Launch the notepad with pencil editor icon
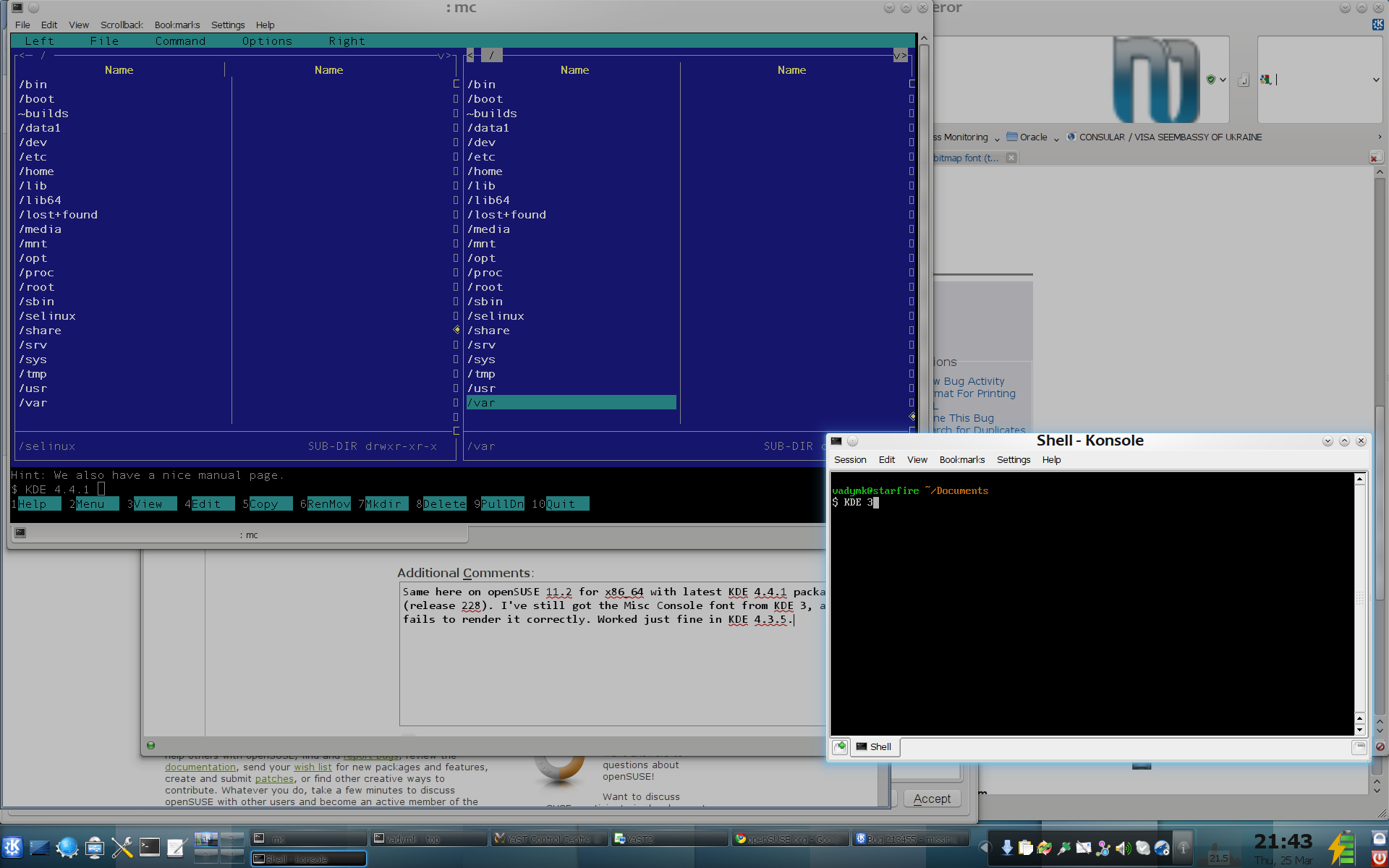The width and height of the screenshot is (1389, 868). [x=177, y=847]
